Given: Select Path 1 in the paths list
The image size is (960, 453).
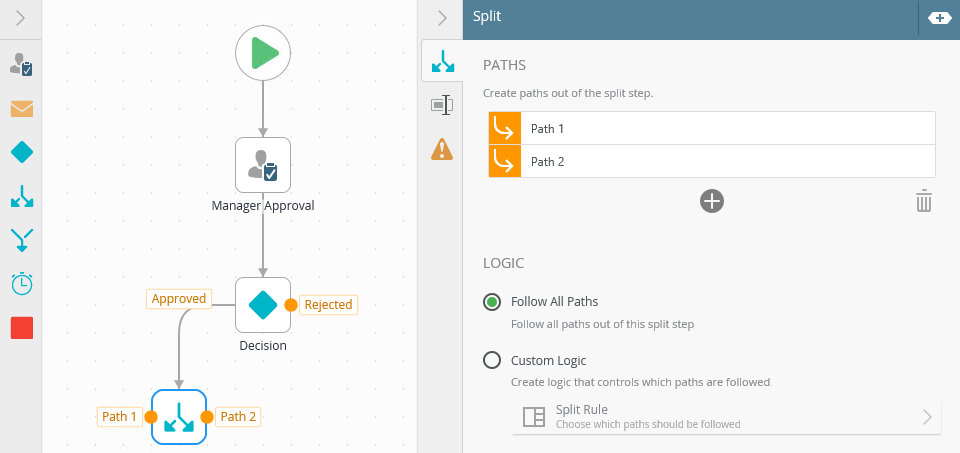Looking at the screenshot, I should point(711,128).
